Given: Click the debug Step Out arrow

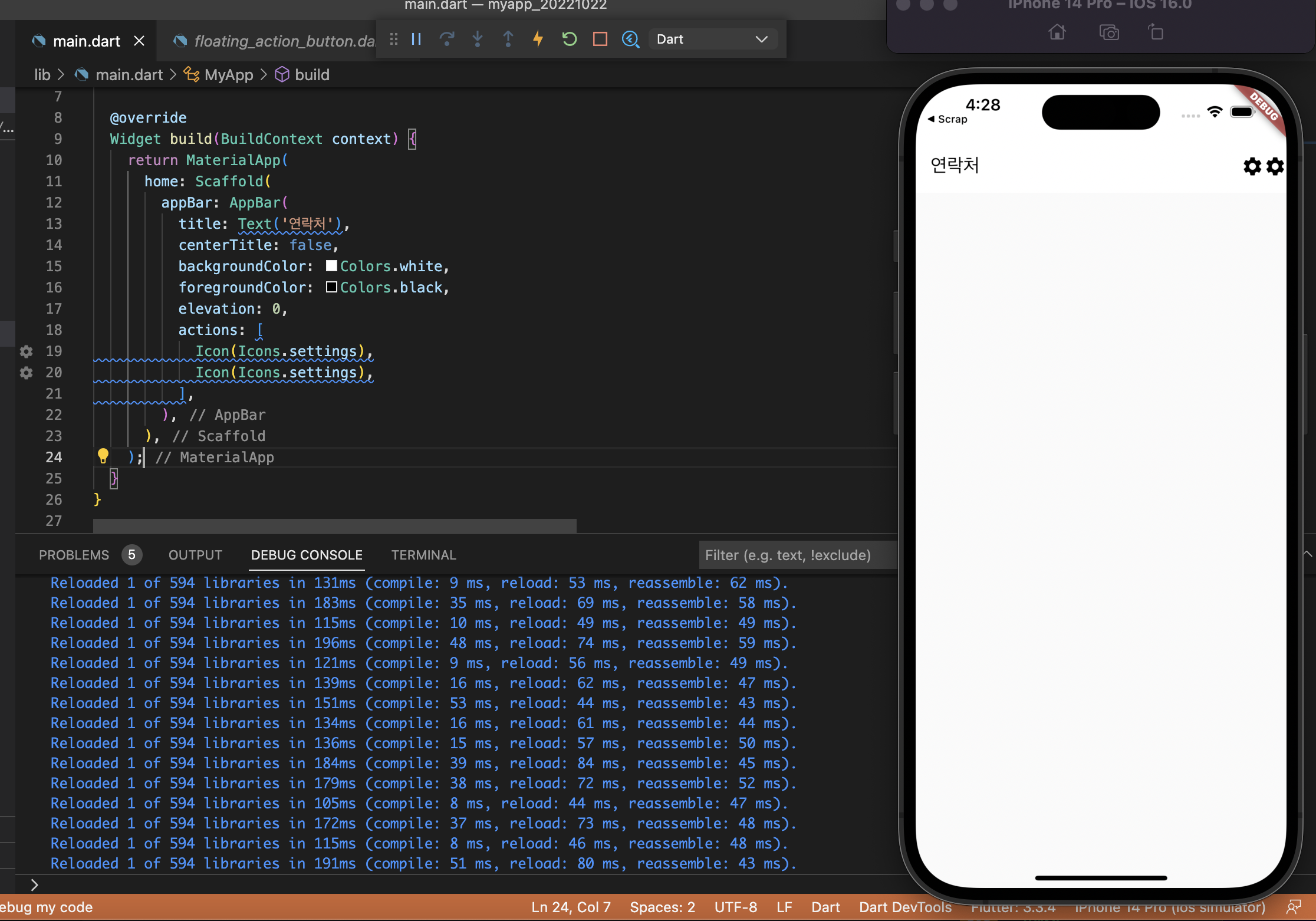Looking at the screenshot, I should (x=508, y=40).
